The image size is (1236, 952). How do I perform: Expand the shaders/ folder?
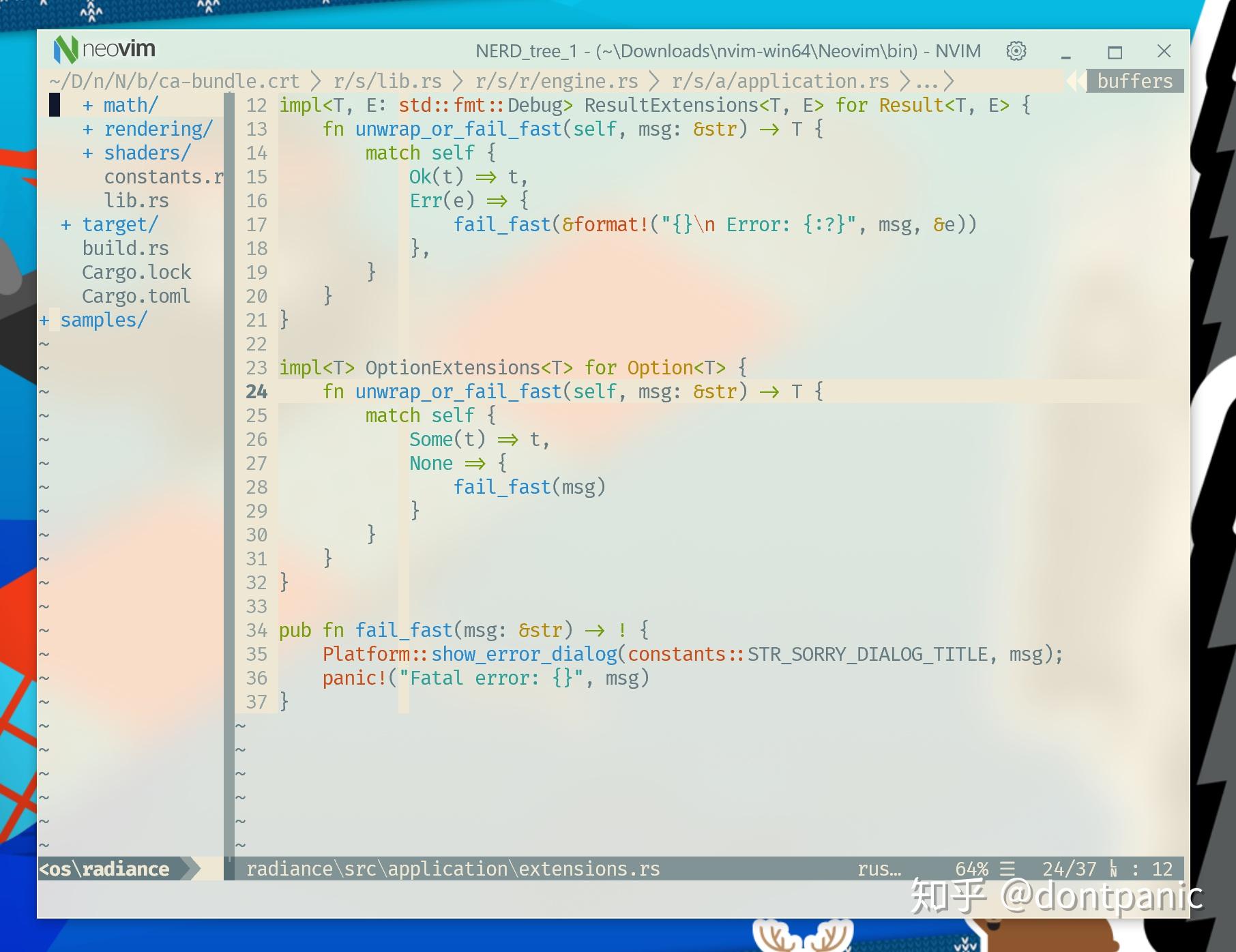[88, 153]
